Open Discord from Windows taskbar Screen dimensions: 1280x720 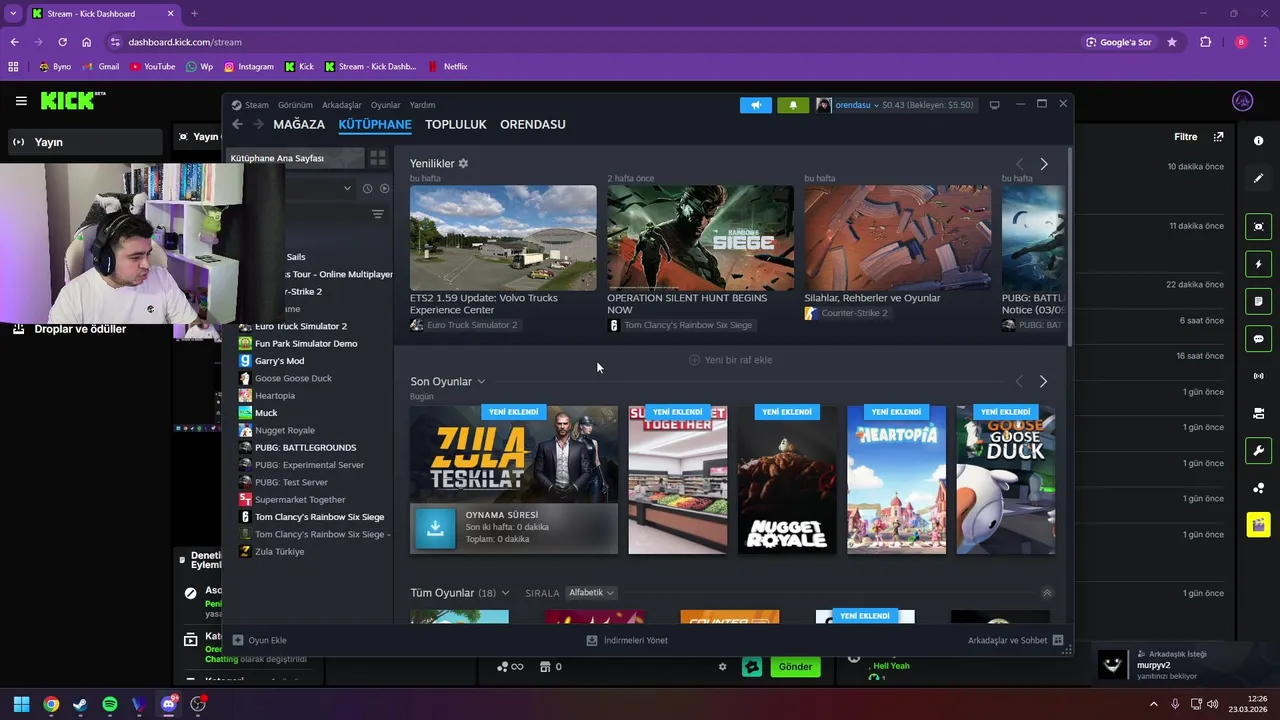[x=168, y=704]
